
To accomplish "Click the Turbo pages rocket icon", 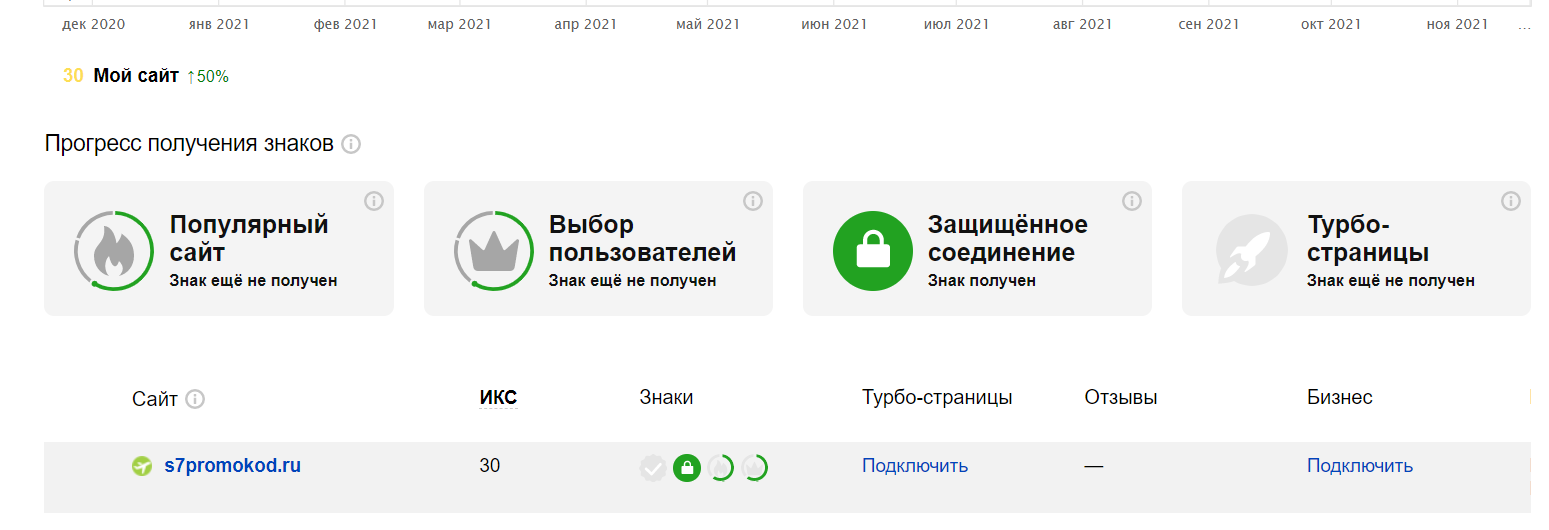I will point(1252,250).
